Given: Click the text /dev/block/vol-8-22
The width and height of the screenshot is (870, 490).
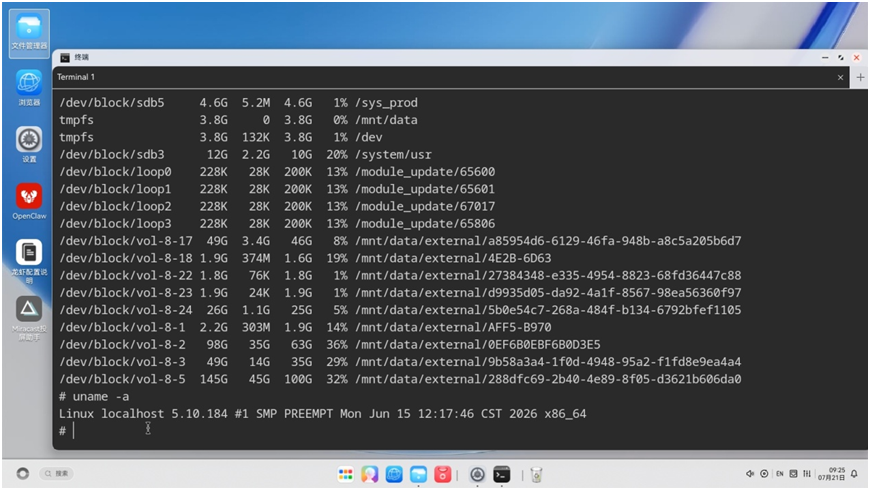Looking at the screenshot, I should click(126, 275).
